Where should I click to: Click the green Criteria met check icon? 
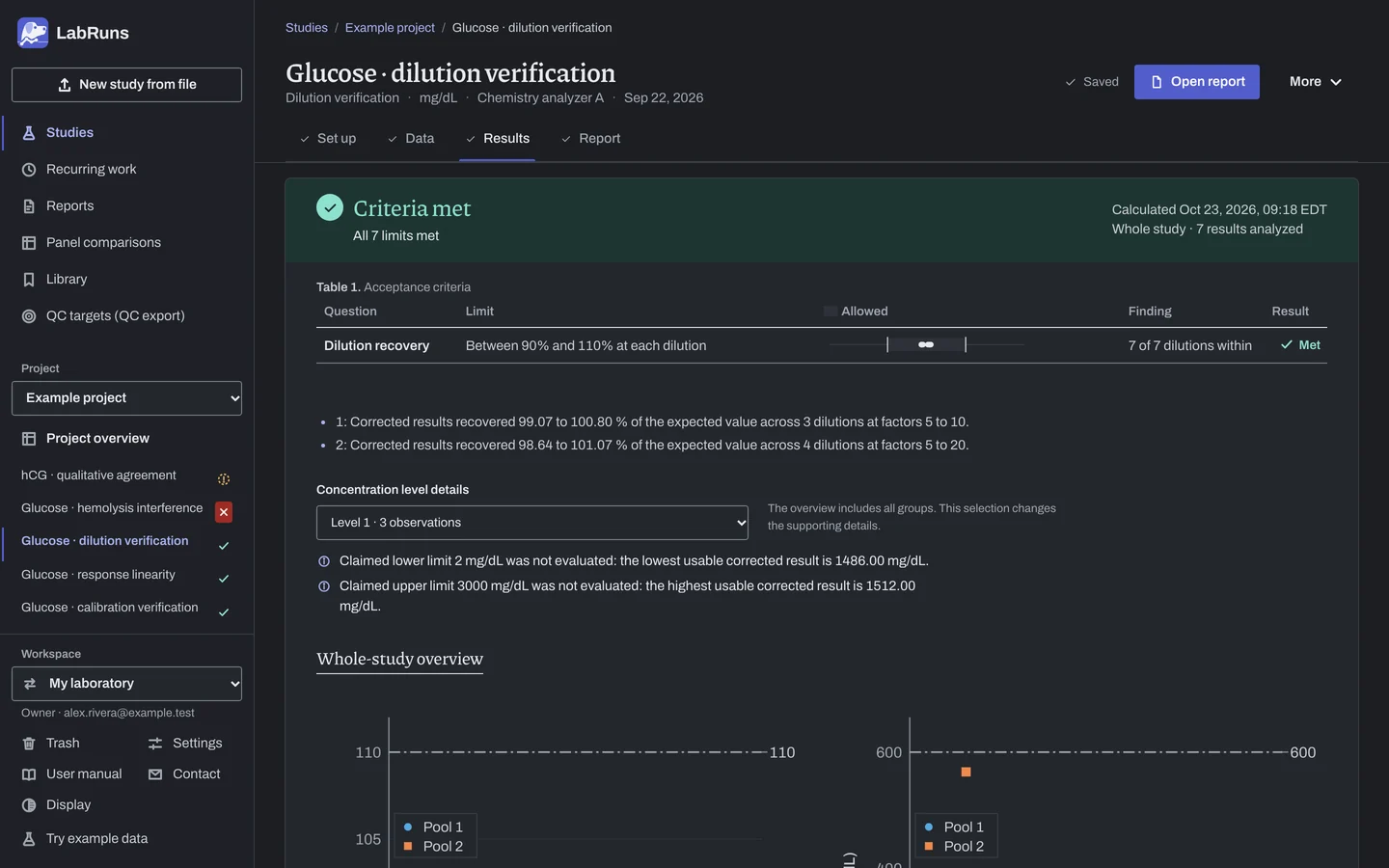pyautogui.click(x=330, y=207)
